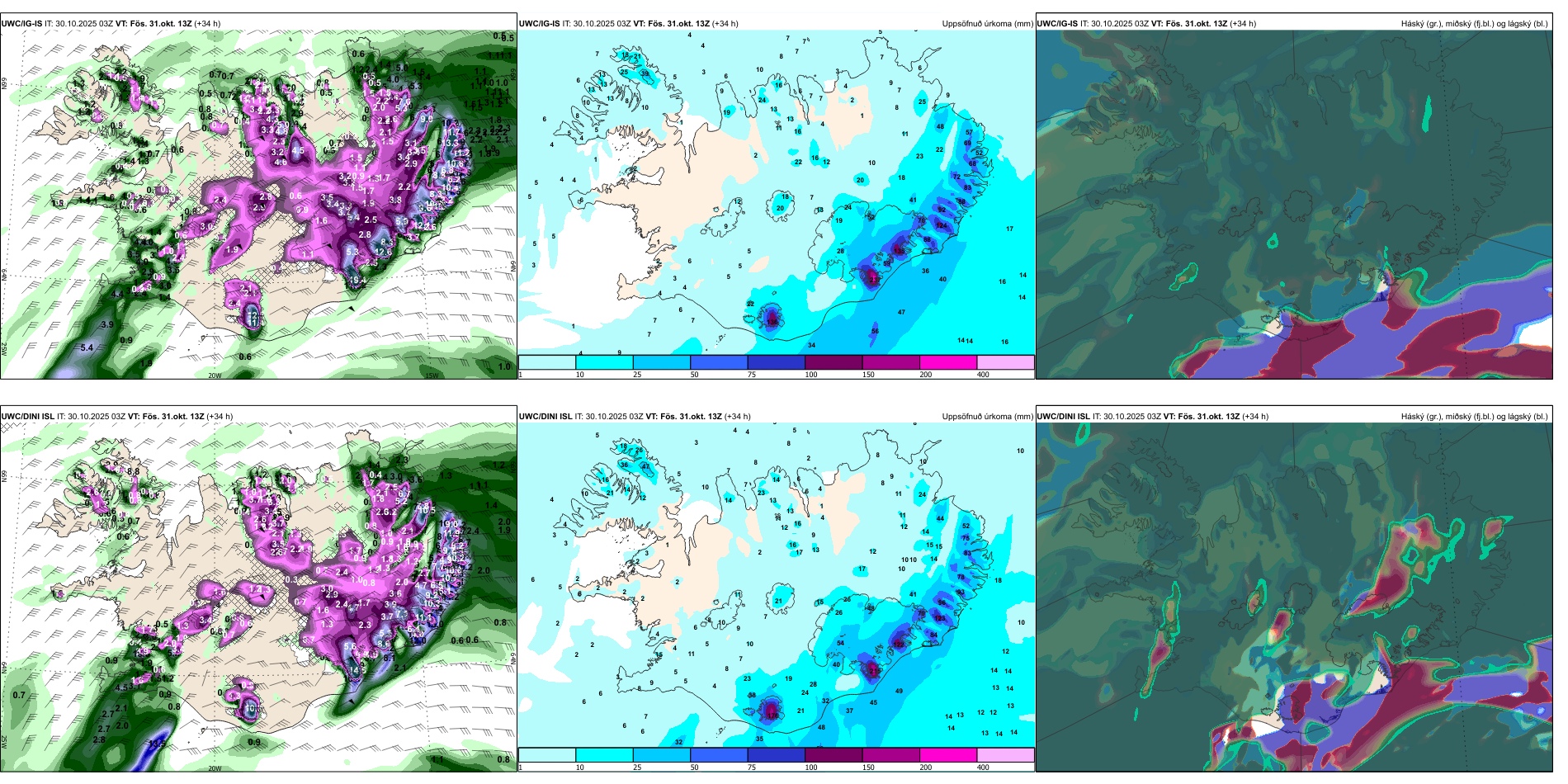Open the UWC/IG-IS accumulated precipitation map
This screenshot has height=784, width=1568.
click(x=777, y=193)
